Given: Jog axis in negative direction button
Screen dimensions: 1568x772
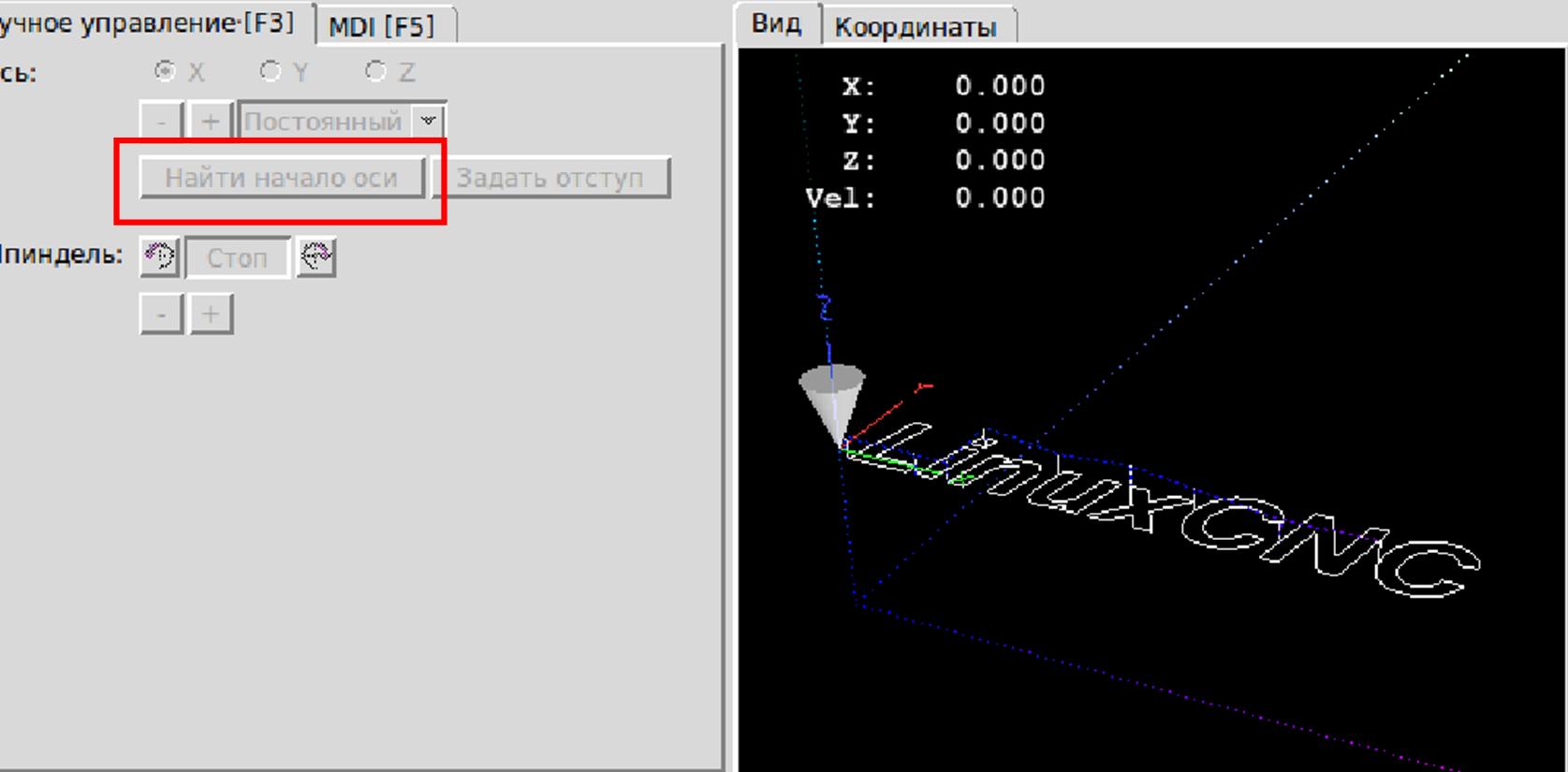Looking at the screenshot, I should coord(161,122).
